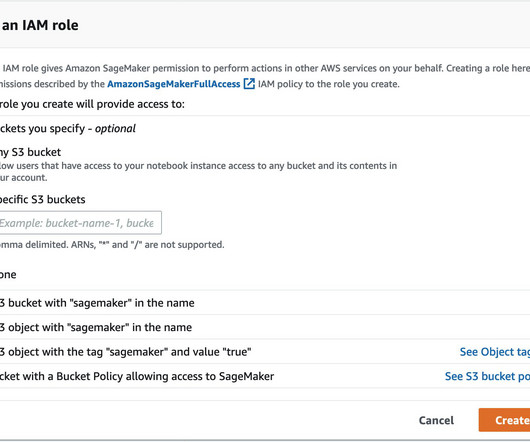Click the 'Comma delimited. ARNs' hint text

[112, 244]
